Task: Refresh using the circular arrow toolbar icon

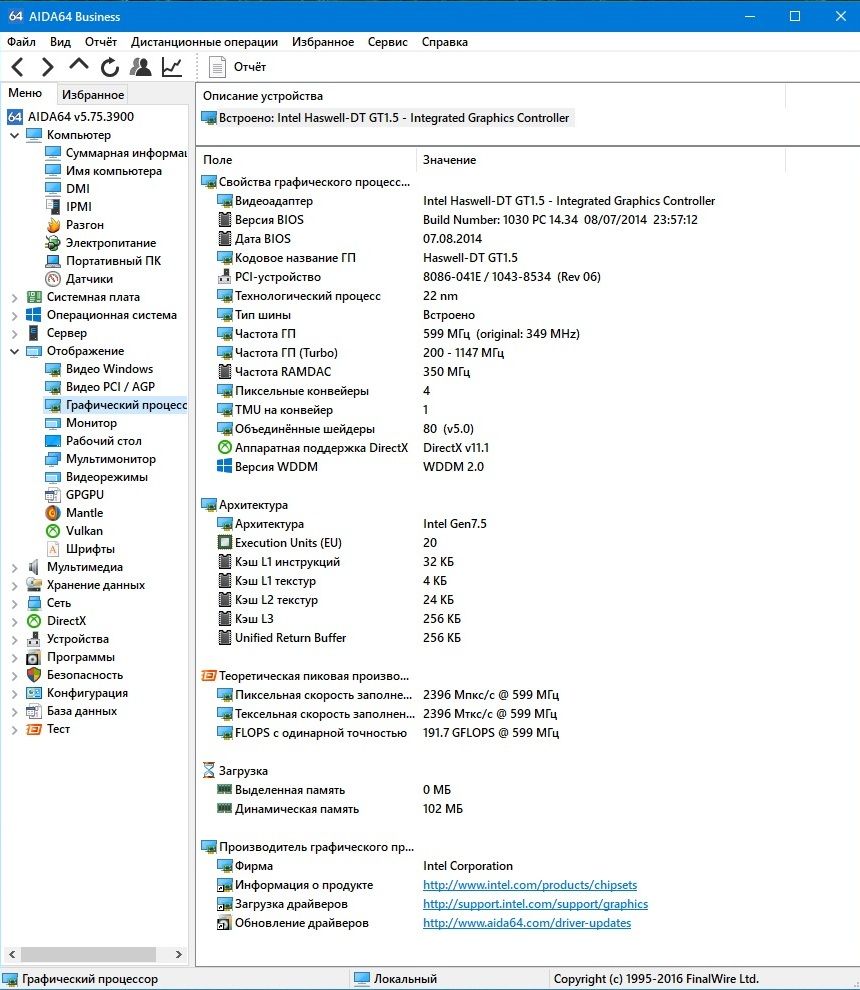Action: (x=110, y=67)
